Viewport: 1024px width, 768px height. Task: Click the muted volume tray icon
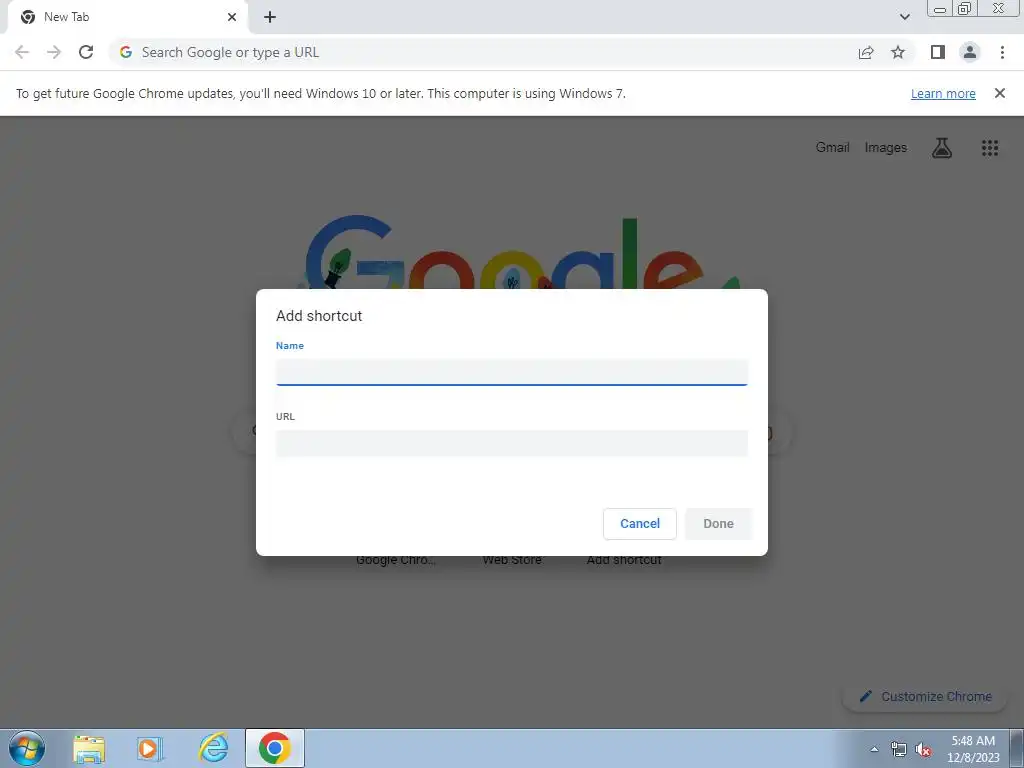click(x=923, y=750)
